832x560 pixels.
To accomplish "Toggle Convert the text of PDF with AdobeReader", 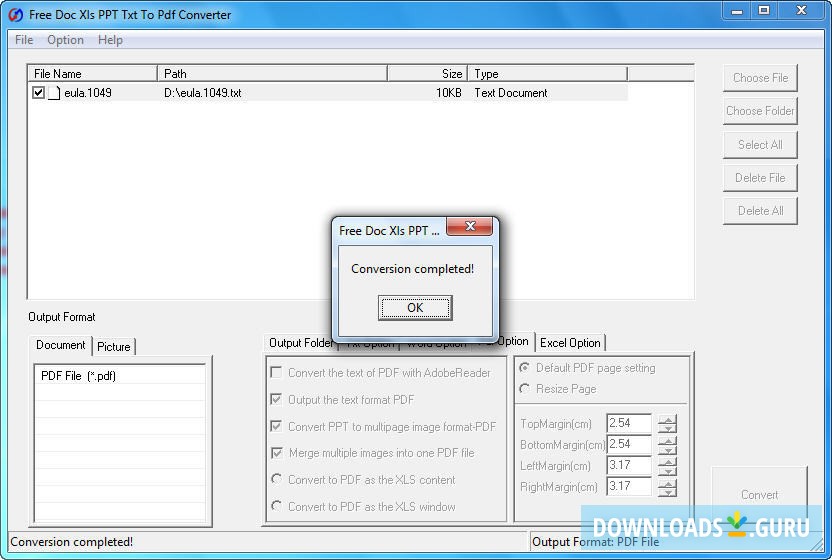I will coord(276,373).
